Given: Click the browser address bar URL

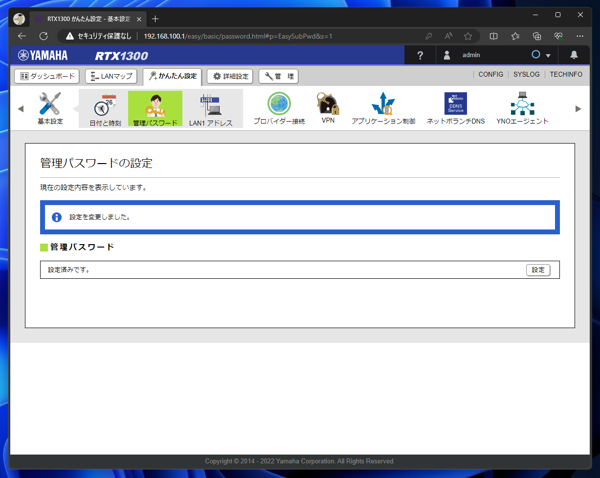Looking at the screenshot, I should (238, 36).
